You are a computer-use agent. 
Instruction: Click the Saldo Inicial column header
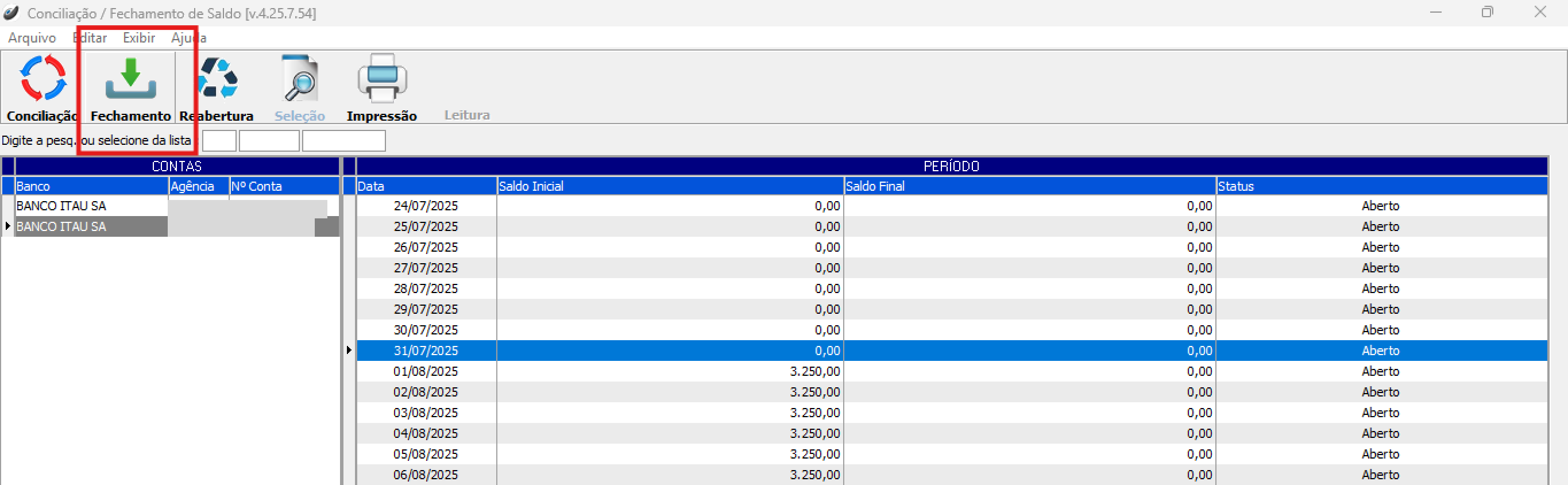tap(670, 186)
